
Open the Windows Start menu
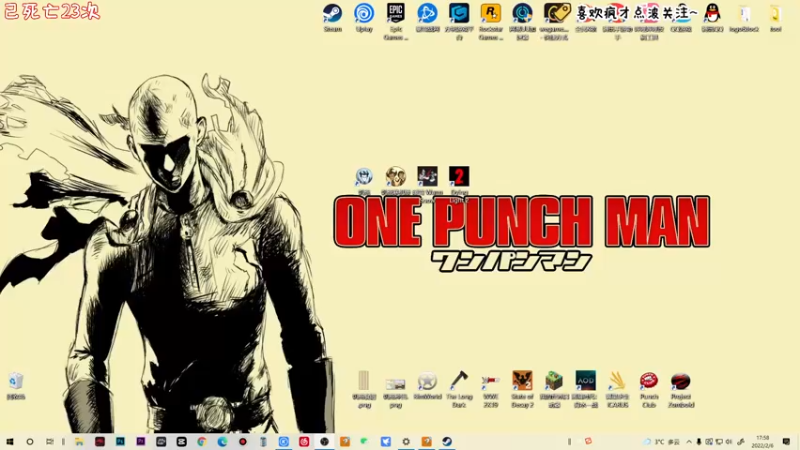[10, 442]
